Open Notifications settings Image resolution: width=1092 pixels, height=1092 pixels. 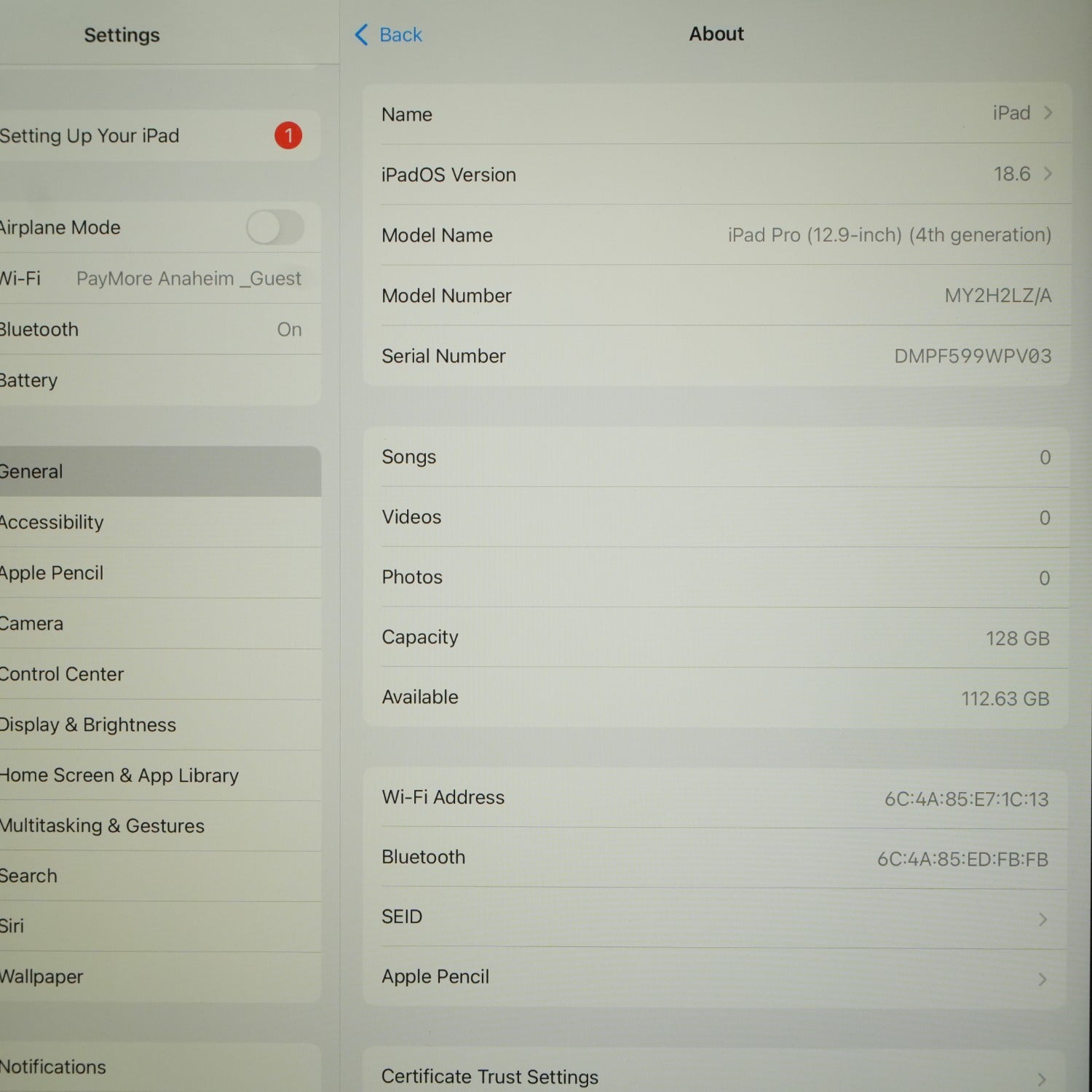point(160,1068)
